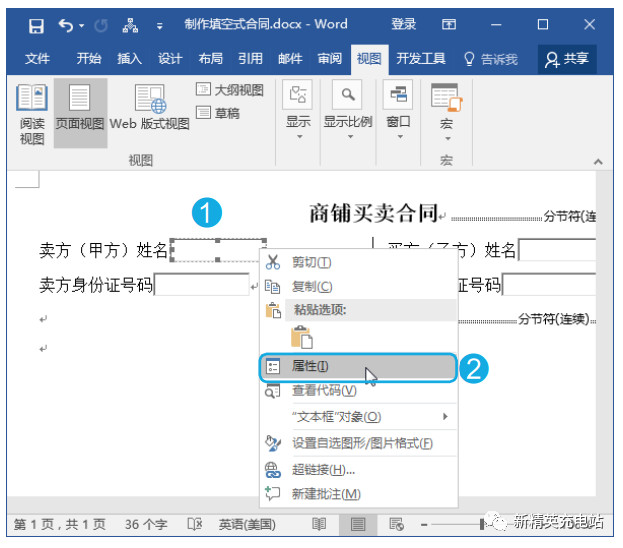The width and height of the screenshot is (623, 548).
Task: Choose 设置自选图形/图片格式(F)
Action: (x=358, y=443)
